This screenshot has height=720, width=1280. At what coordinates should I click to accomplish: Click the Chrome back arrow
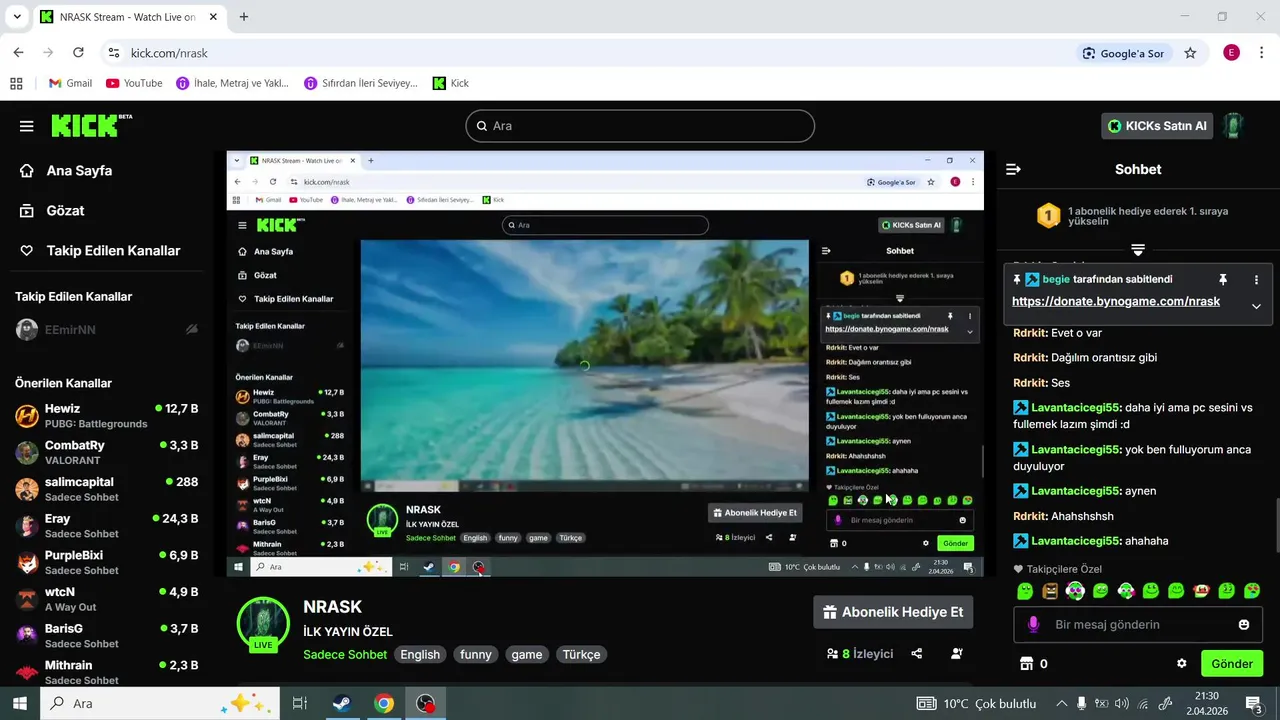tap(18, 53)
